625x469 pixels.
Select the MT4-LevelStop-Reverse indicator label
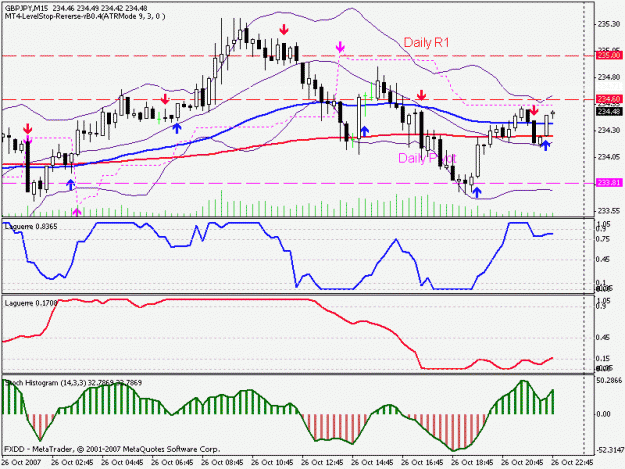pyautogui.click(x=85, y=16)
